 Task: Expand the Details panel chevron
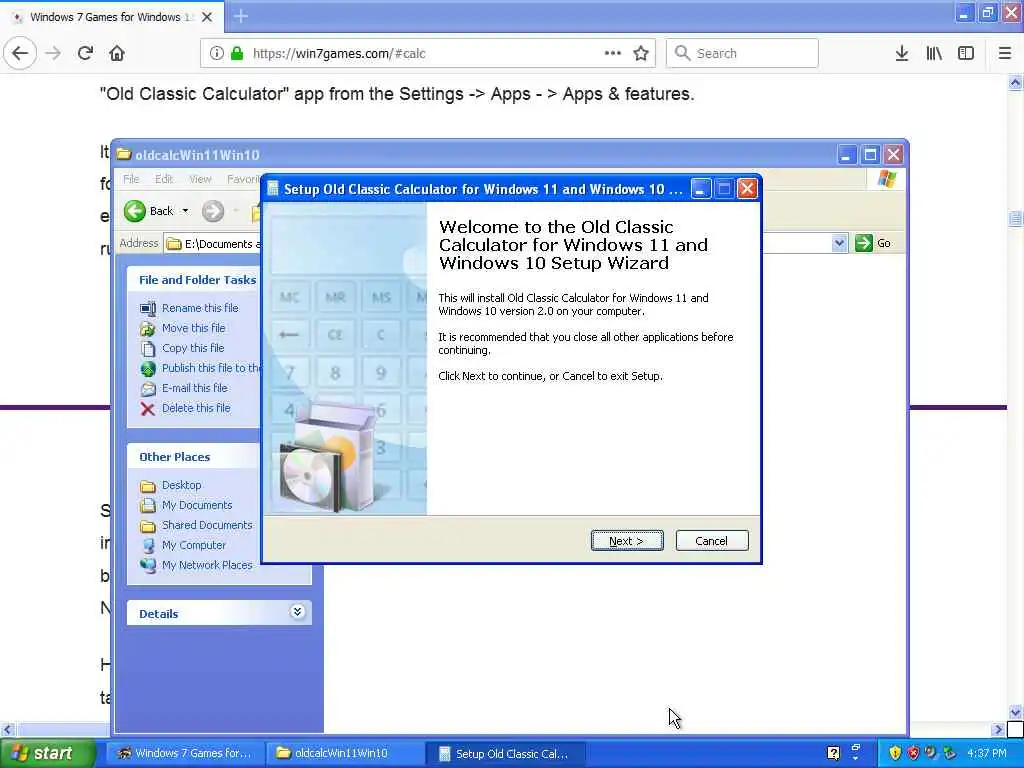click(x=297, y=612)
